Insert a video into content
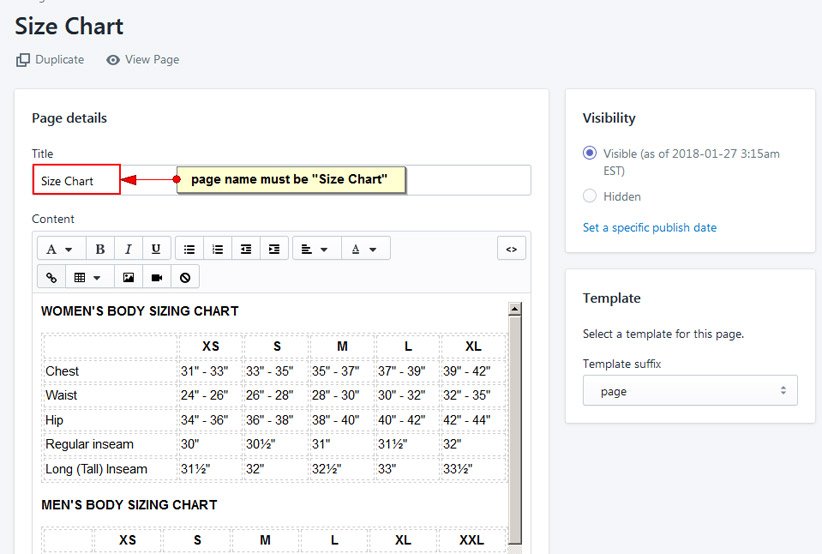This screenshot has width=822, height=554. coord(156,277)
